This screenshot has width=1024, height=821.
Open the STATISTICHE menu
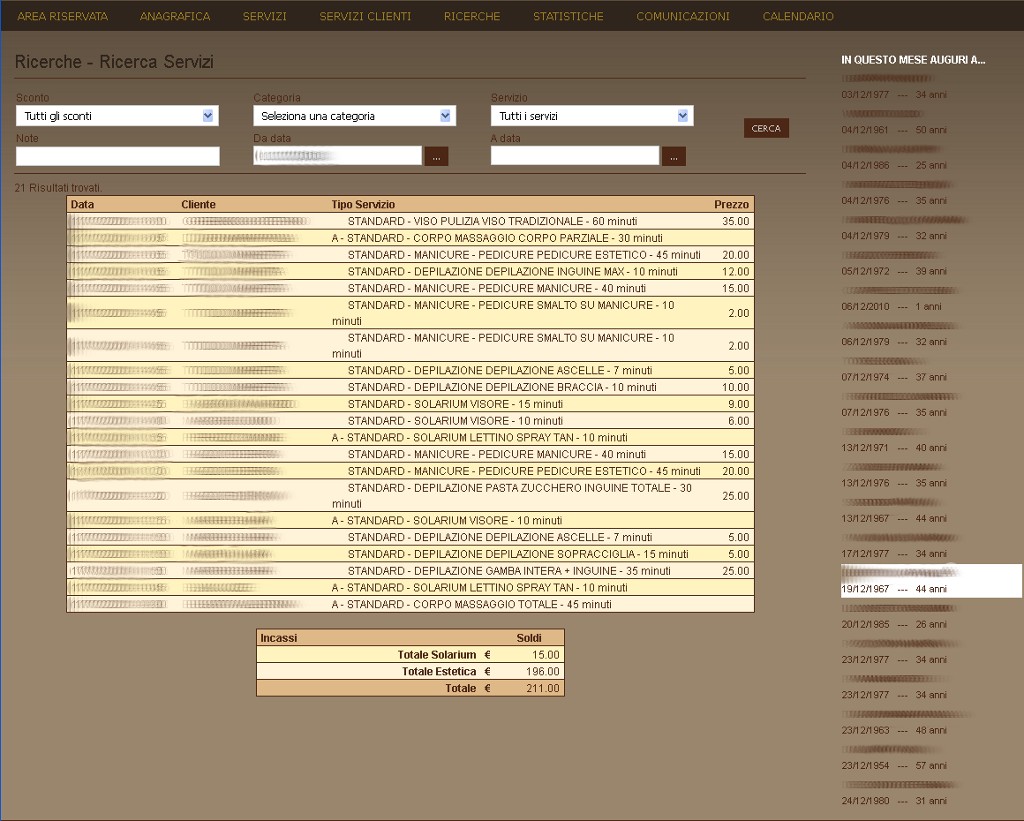(568, 16)
